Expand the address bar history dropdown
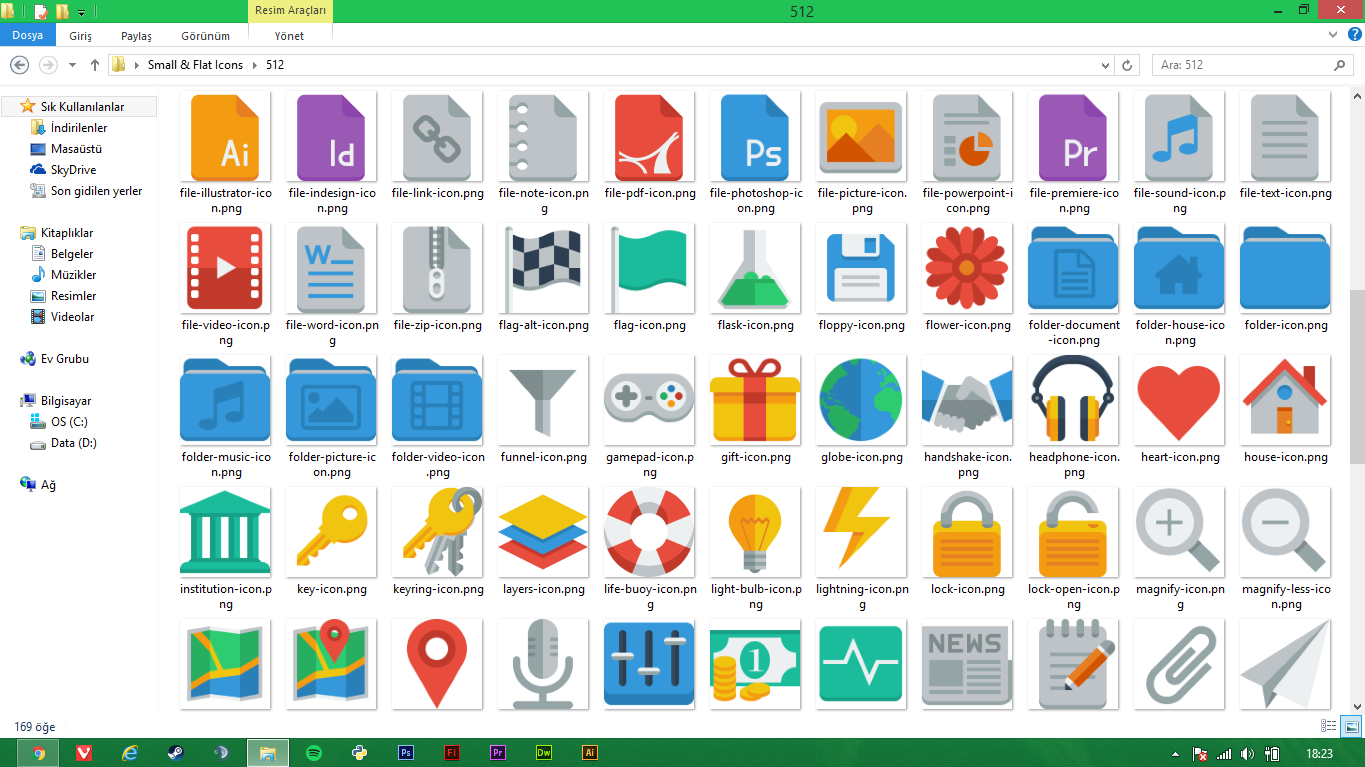Screen dimensions: 1365x767 1105,65
